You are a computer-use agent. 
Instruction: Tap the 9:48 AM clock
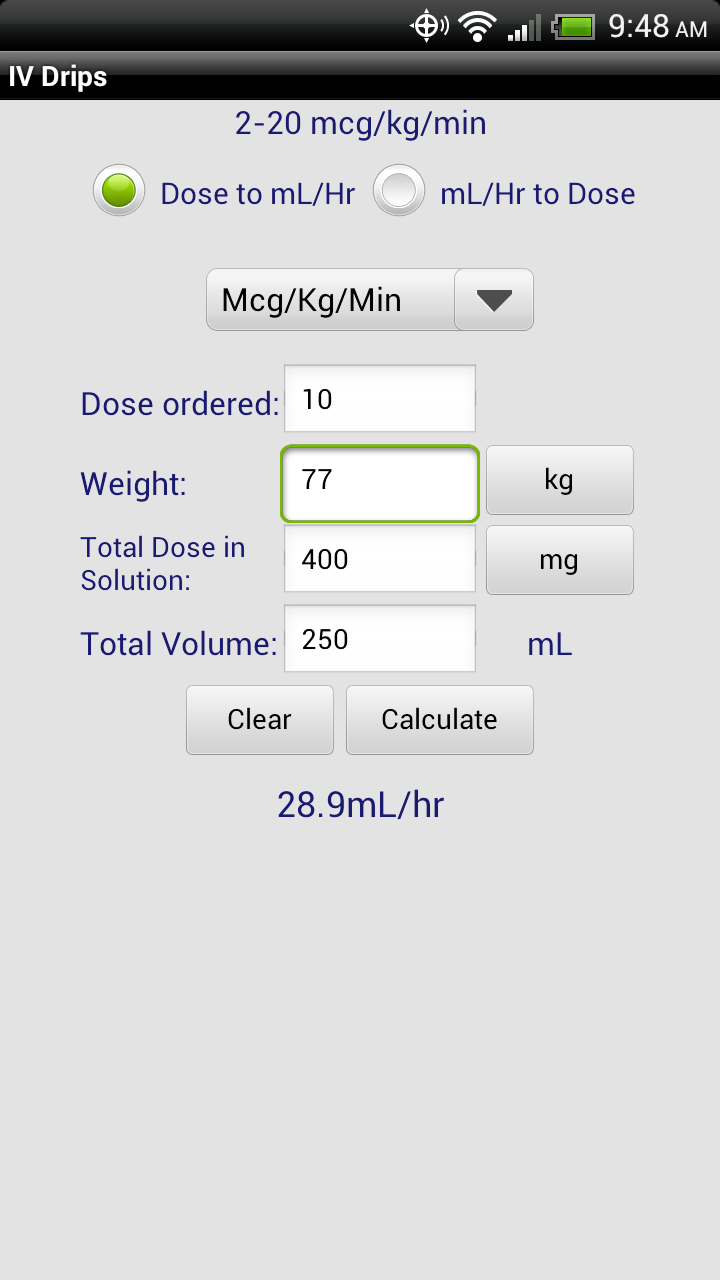(x=657, y=26)
